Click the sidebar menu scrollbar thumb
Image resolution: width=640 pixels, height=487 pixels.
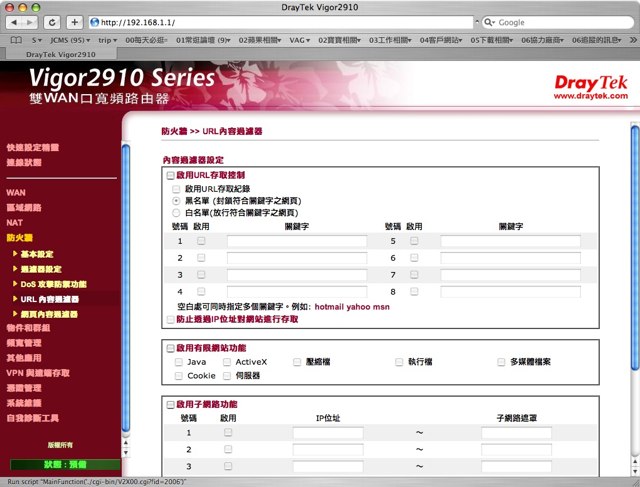[x=126, y=288]
